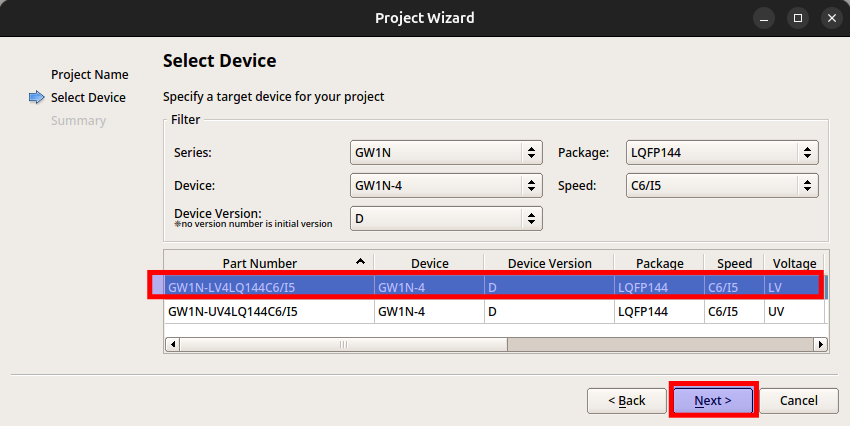
Task: Click the Voltage column header
Action: coord(794,263)
